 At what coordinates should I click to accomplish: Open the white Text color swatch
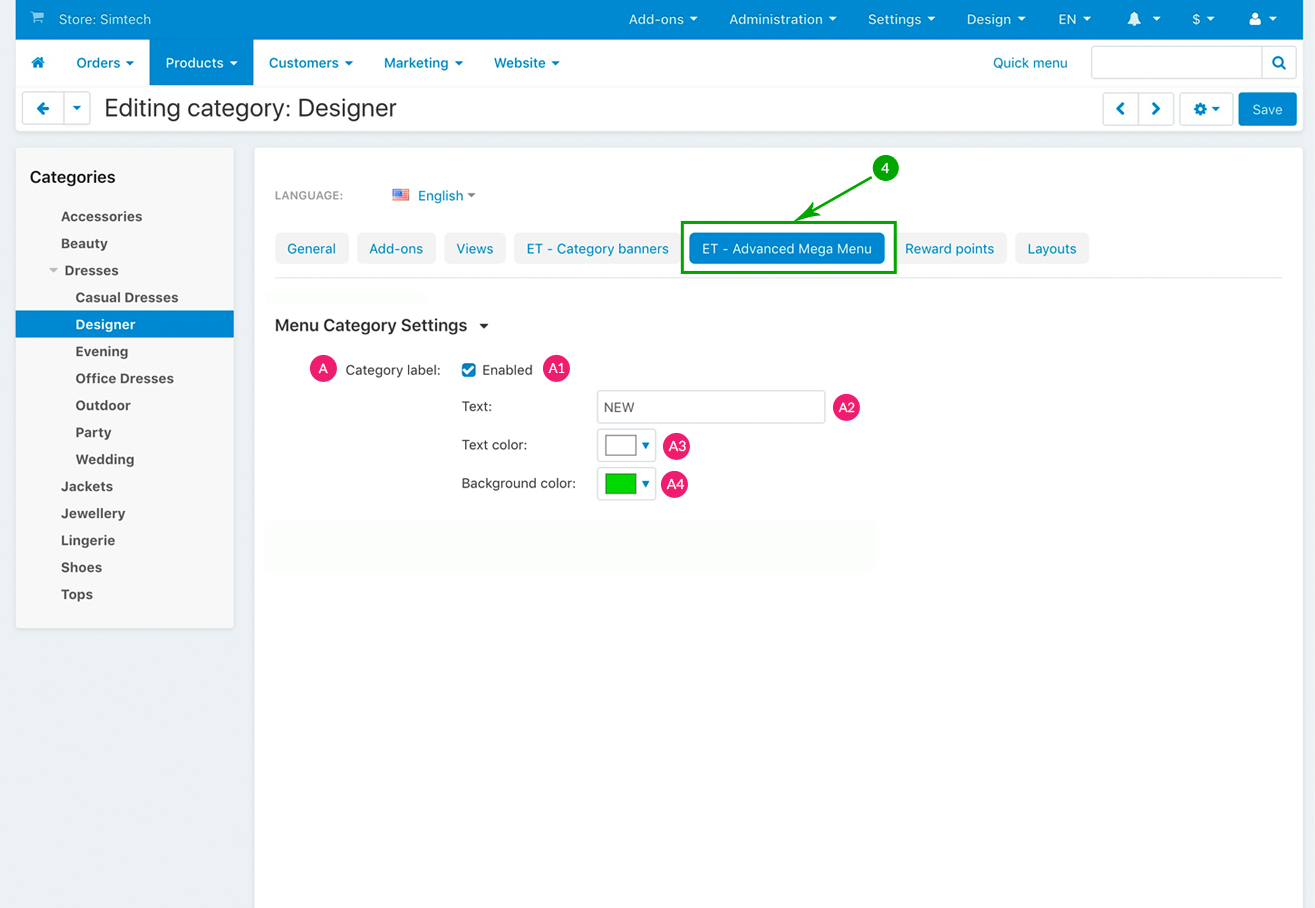point(626,445)
